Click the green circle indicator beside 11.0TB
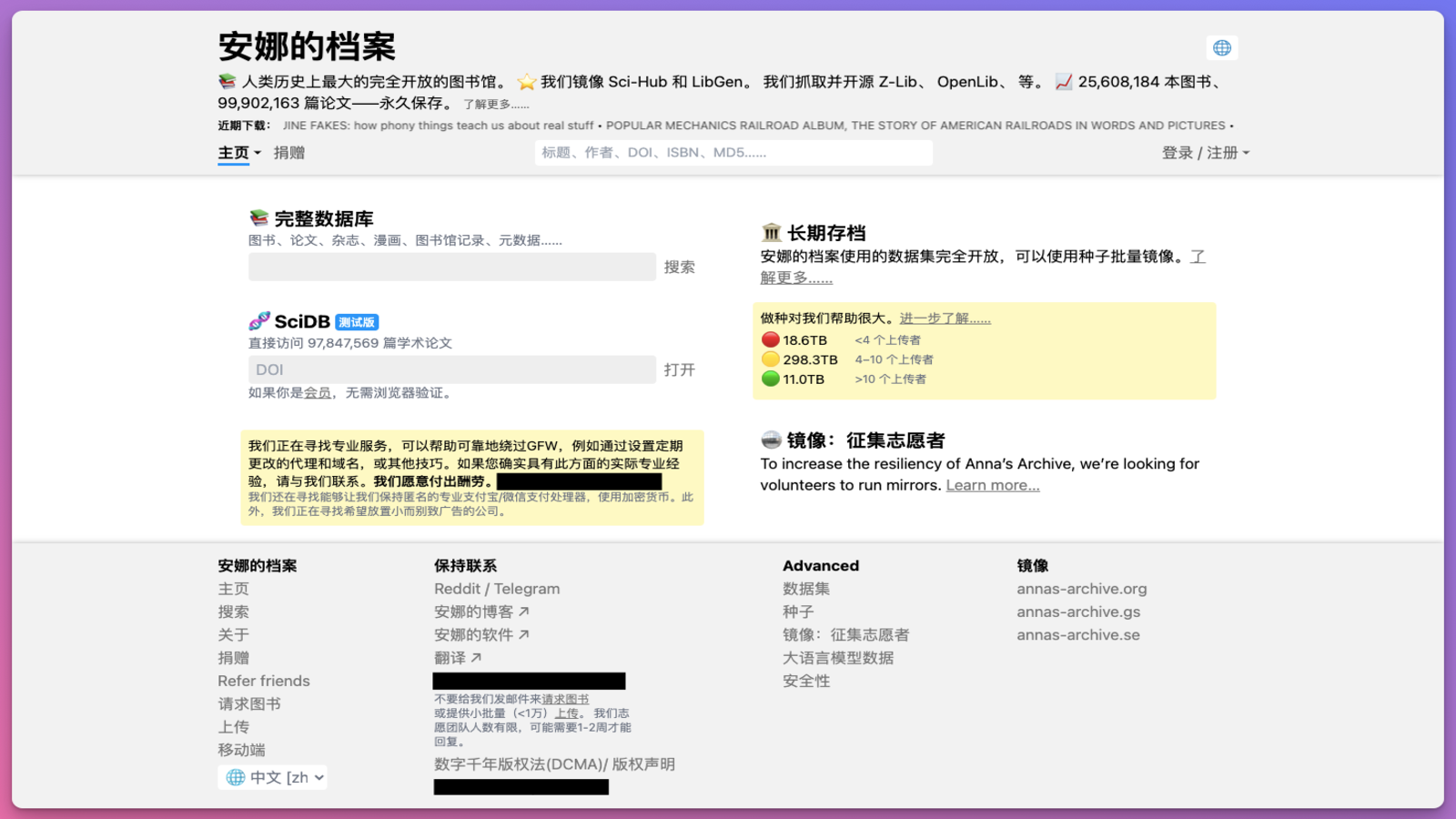This screenshot has width=1456, height=819. [x=769, y=379]
